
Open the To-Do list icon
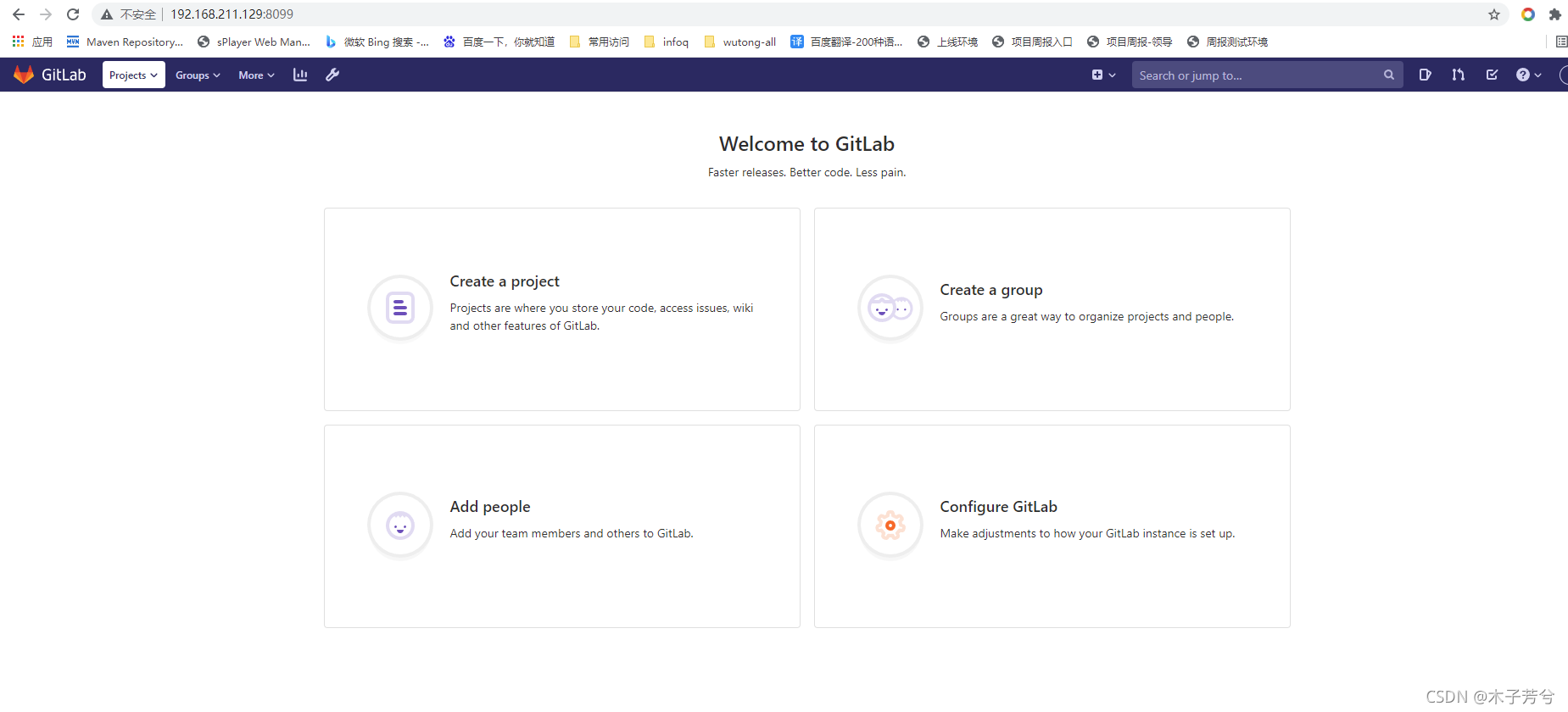click(x=1492, y=75)
